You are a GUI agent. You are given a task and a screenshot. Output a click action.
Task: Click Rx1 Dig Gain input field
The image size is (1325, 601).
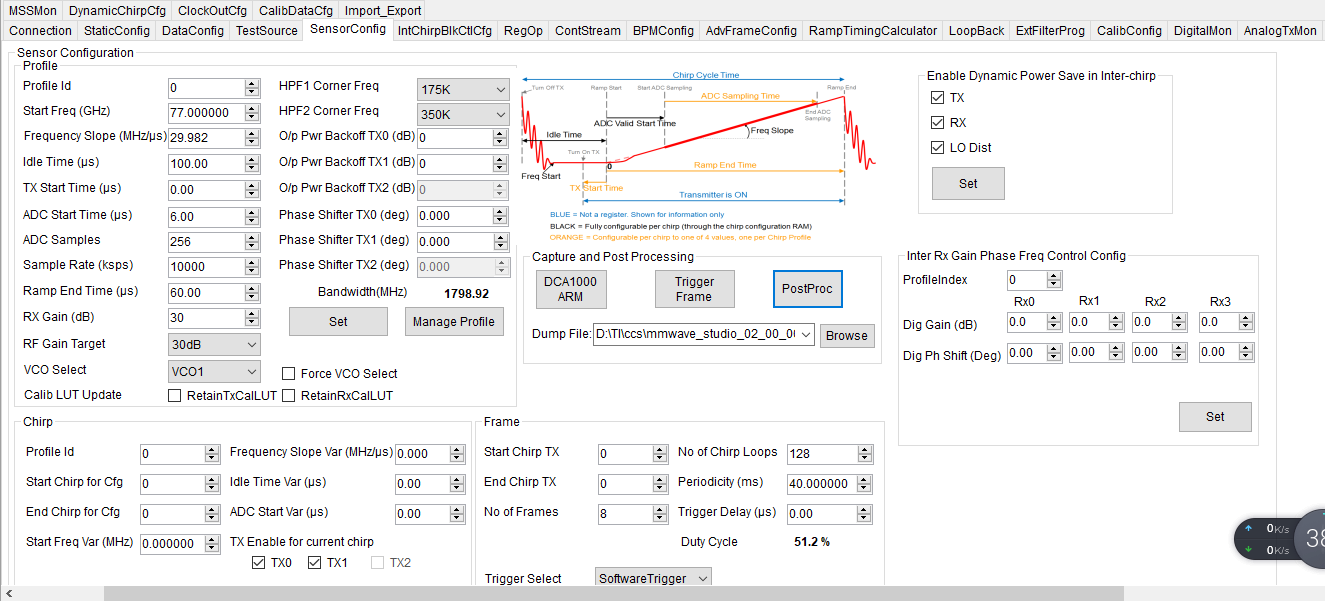1088,322
